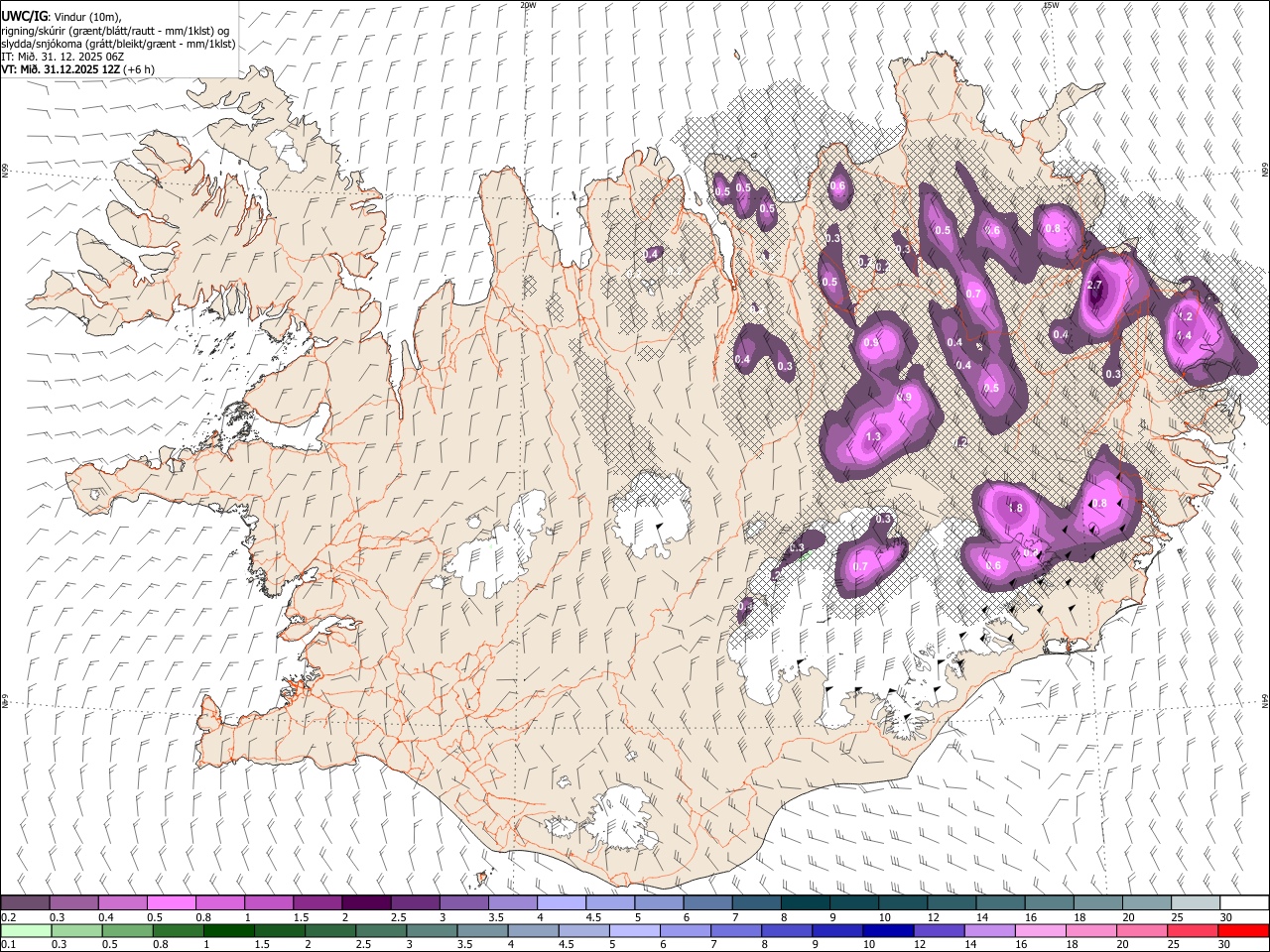Select the darkest purple snow swatch between 2 and 2.5
This screenshot has width=1270, height=952.
(366, 903)
